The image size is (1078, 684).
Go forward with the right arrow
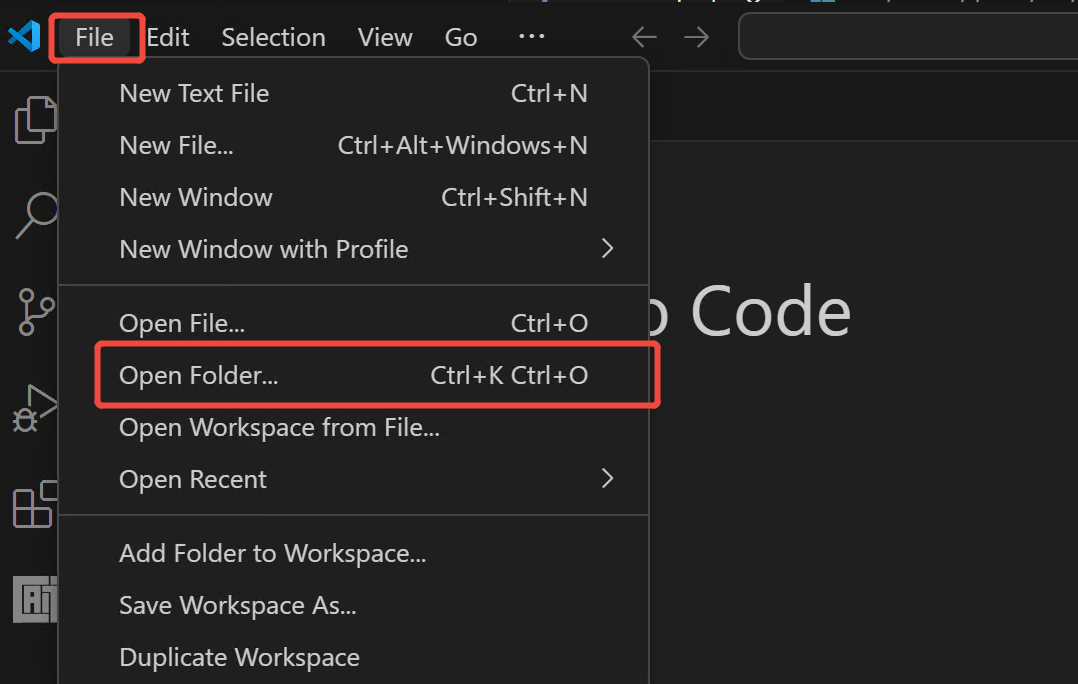(x=696, y=37)
